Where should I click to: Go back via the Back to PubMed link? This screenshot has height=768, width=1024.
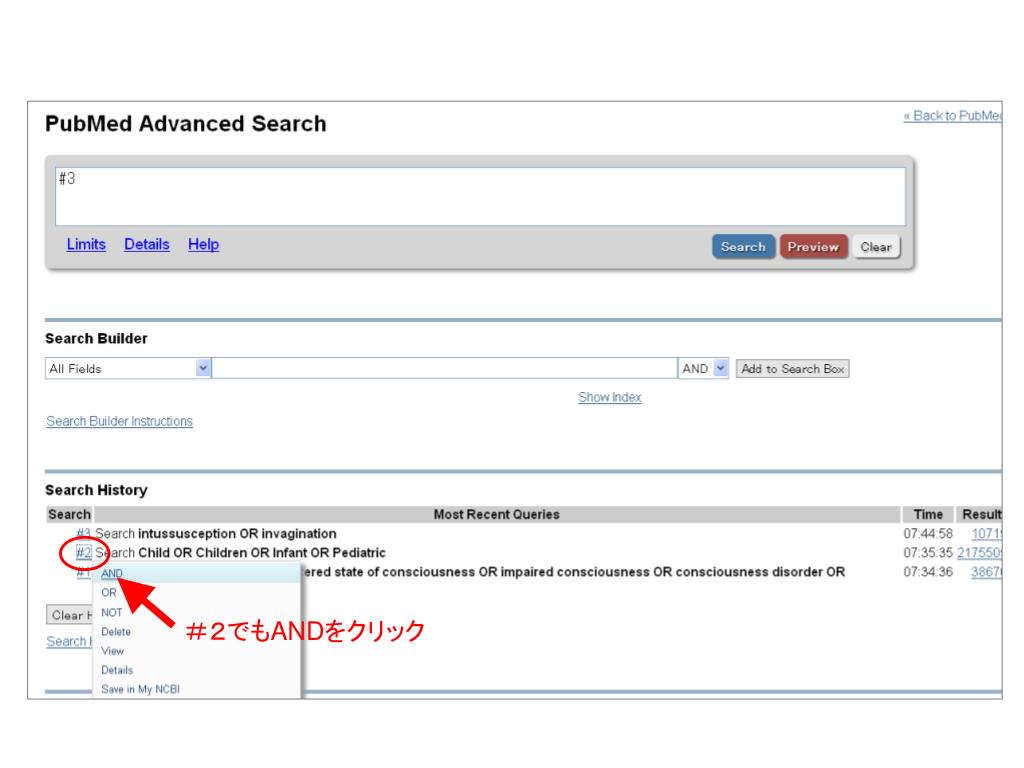[952, 116]
